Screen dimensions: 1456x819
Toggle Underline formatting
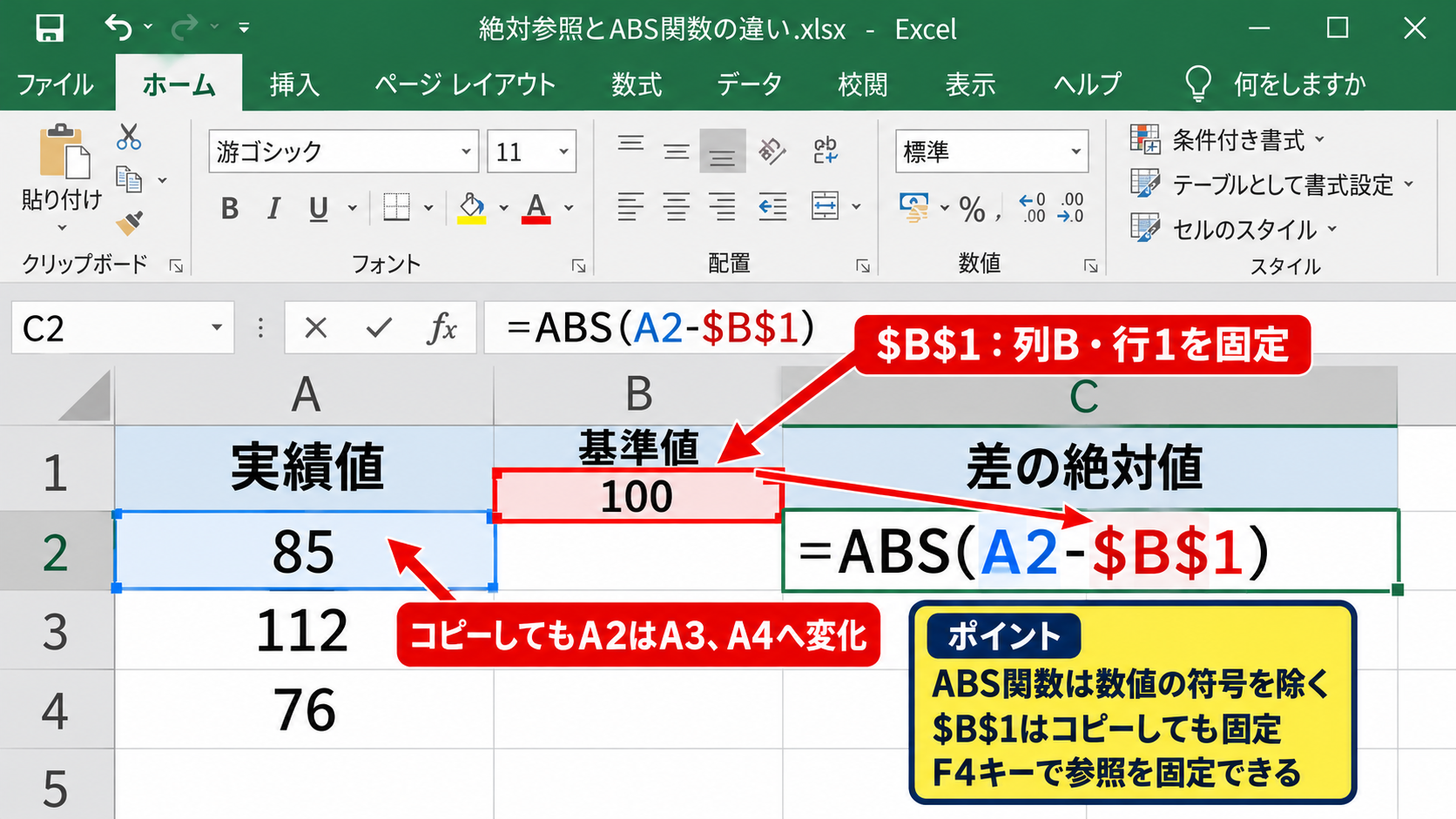pyautogui.click(x=319, y=208)
